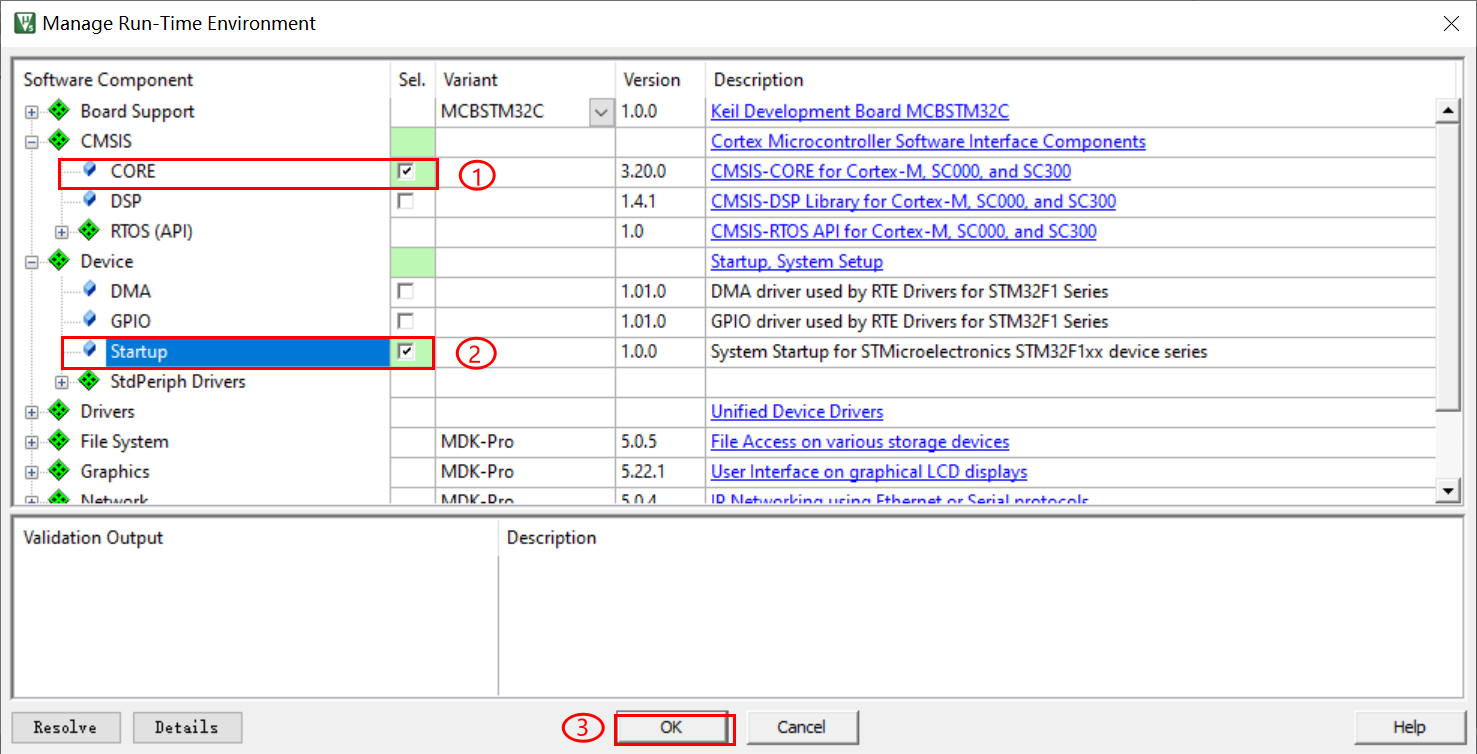Click the blue gem icon beside Startup
Image resolution: width=1477 pixels, height=754 pixels.
[x=90, y=351]
